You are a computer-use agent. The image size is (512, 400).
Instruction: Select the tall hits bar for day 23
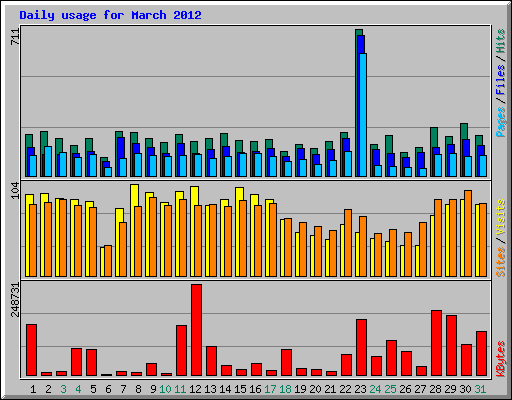359,103
